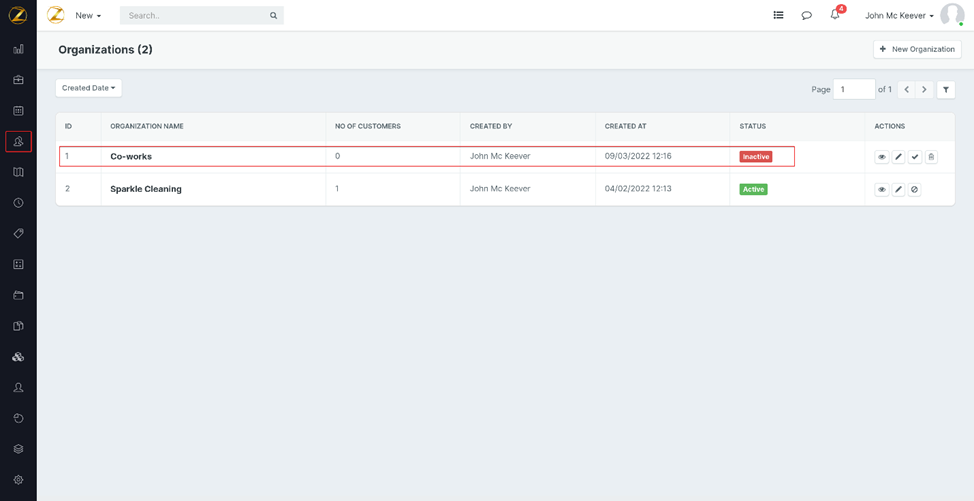974x501 pixels.
Task: Click the user avatar picture
Action: pyautogui.click(x=952, y=15)
